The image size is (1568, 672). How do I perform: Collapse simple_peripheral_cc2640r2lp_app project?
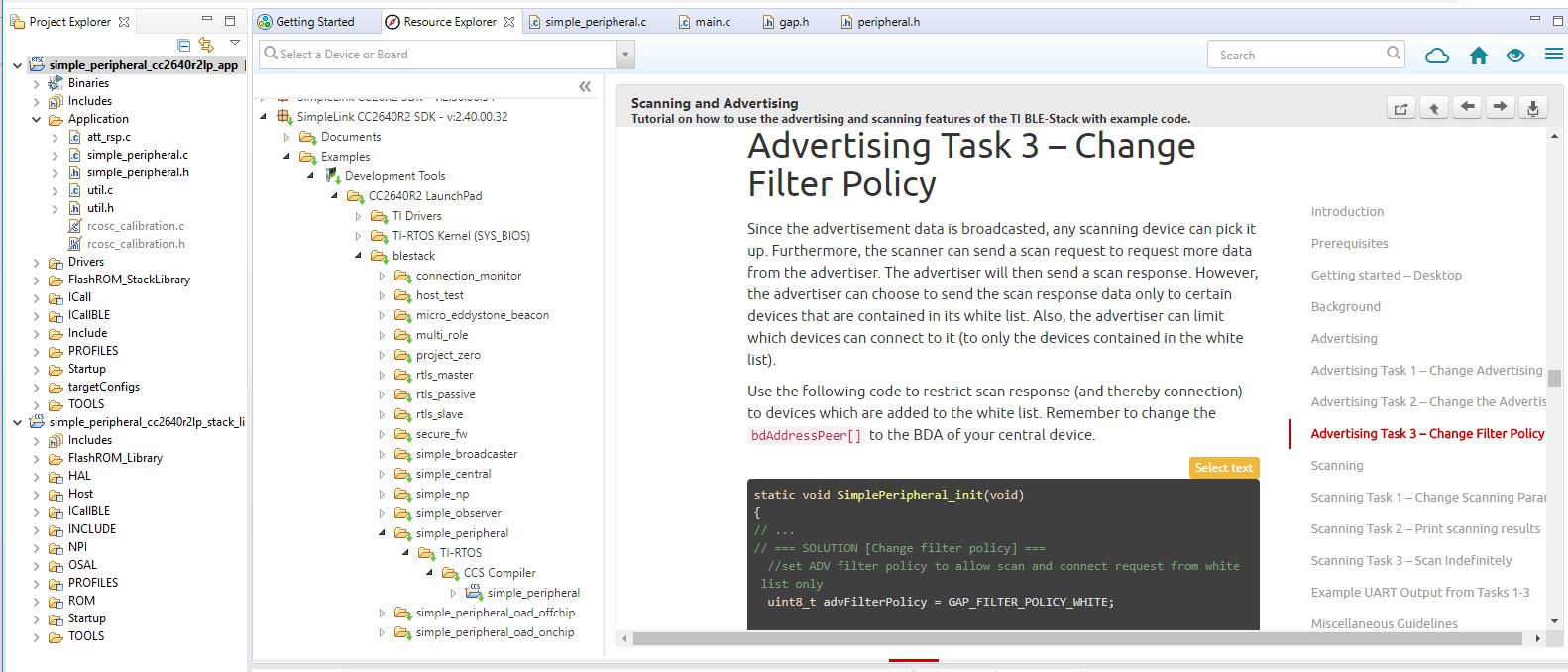point(17,65)
